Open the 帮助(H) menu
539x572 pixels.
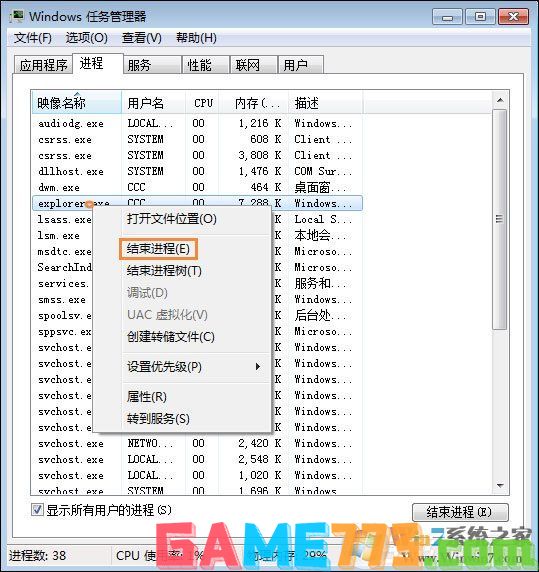196,38
